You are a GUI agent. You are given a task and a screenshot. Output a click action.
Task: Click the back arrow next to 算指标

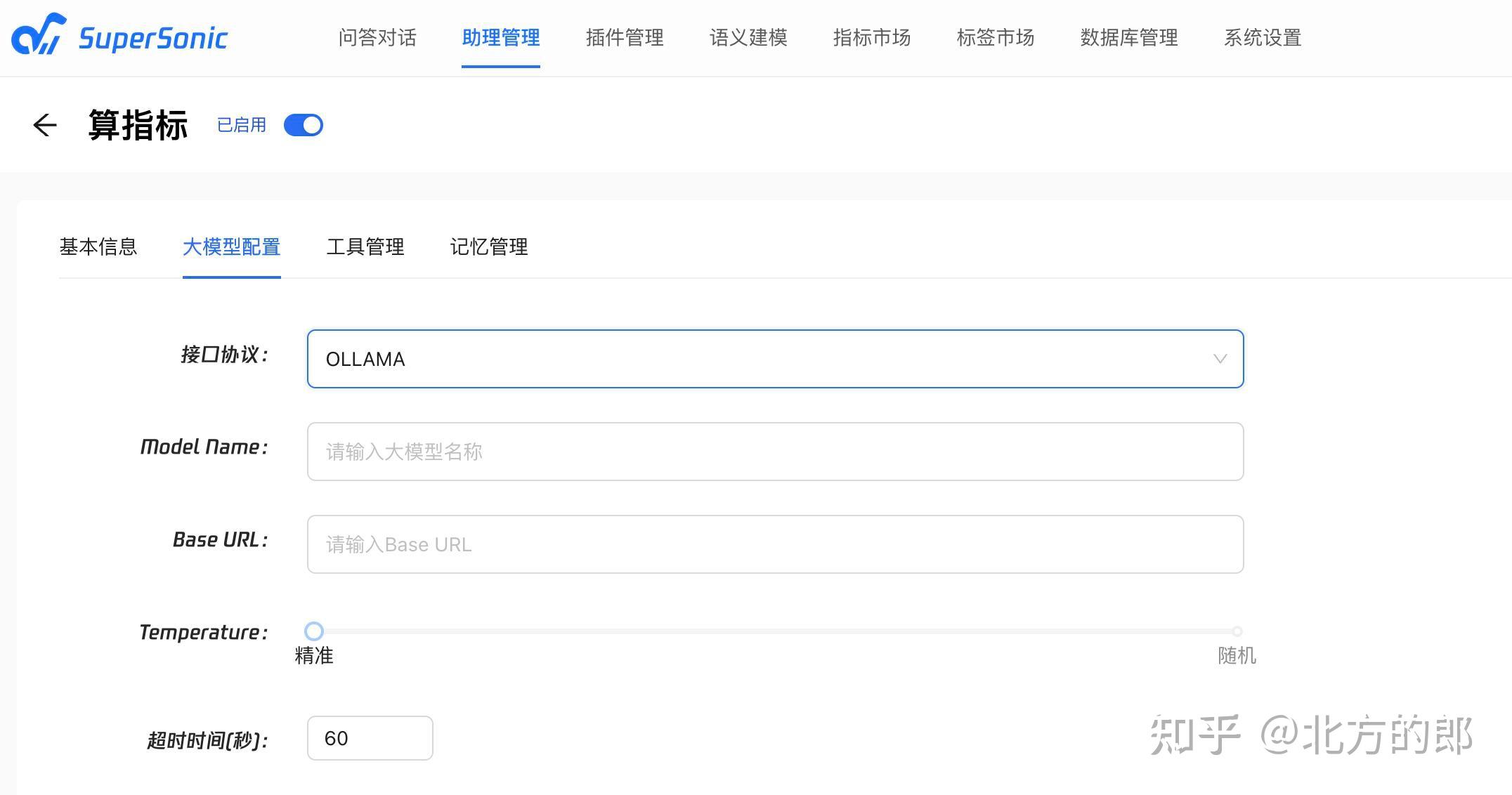coord(44,125)
